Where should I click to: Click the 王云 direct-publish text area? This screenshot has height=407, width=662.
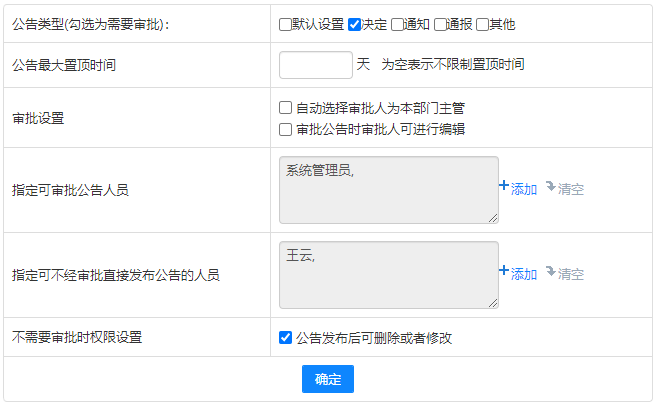[389, 274]
